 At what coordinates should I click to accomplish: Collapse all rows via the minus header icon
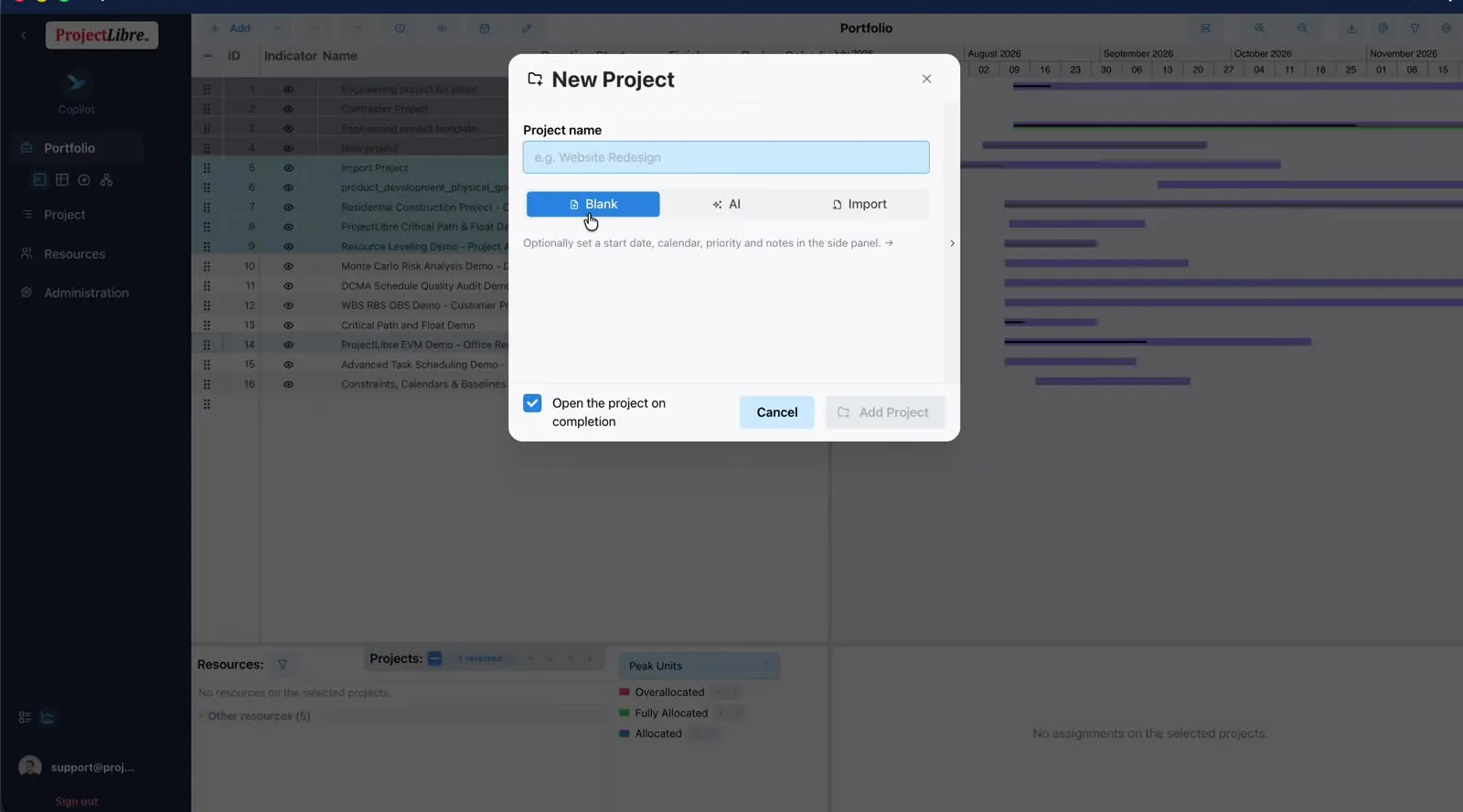tap(208, 56)
